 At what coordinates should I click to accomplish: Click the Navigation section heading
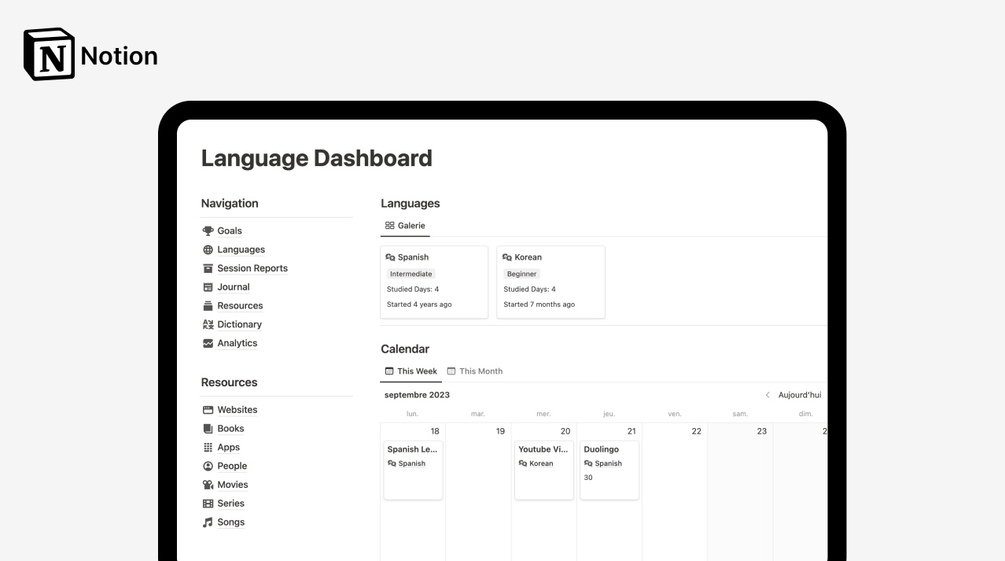click(229, 203)
